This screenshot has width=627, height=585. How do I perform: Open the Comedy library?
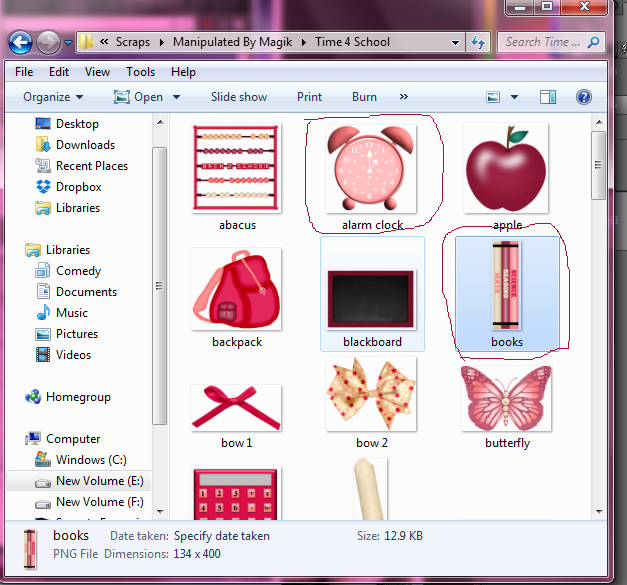click(68, 271)
